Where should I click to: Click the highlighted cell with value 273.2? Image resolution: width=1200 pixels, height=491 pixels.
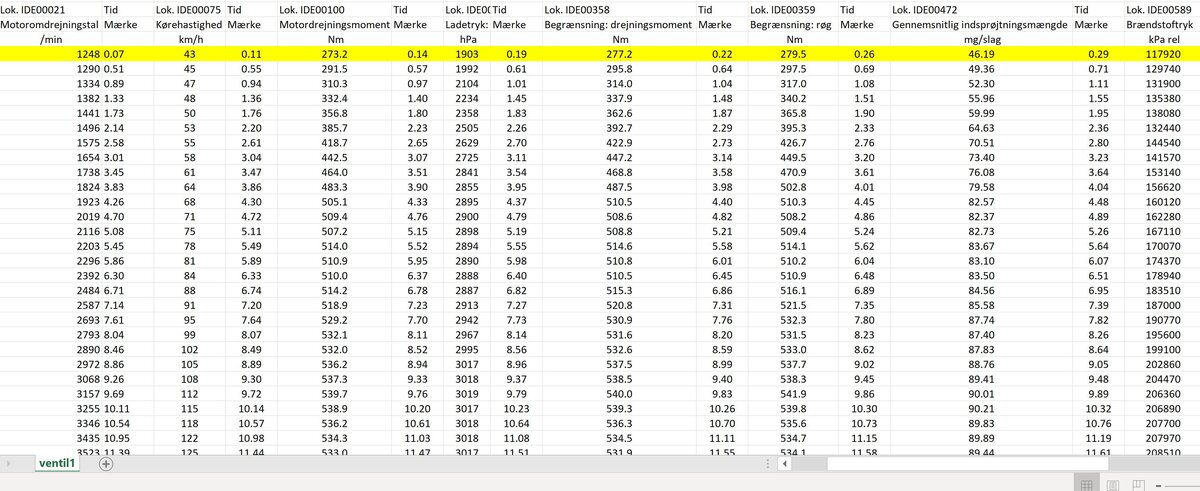pyautogui.click(x=331, y=53)
